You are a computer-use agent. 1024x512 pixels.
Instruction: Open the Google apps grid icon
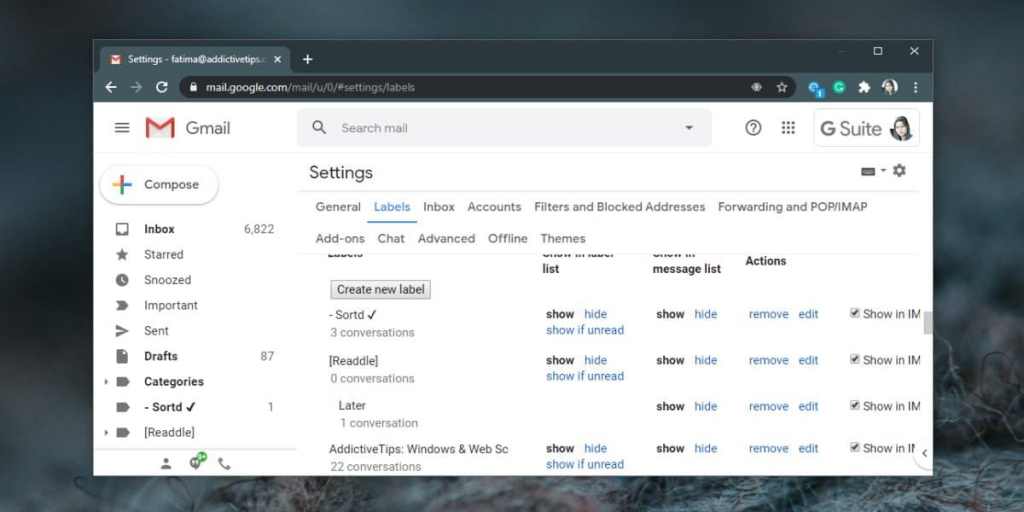[788, 128]
